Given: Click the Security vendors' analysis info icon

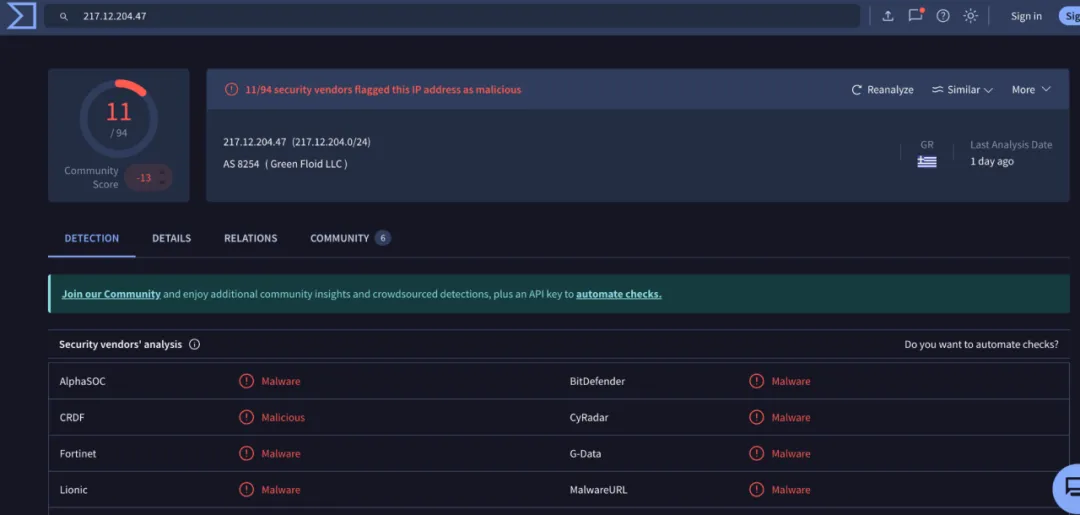Looking at the screenshot, I should pyautogui.click(x=195, y=344).
